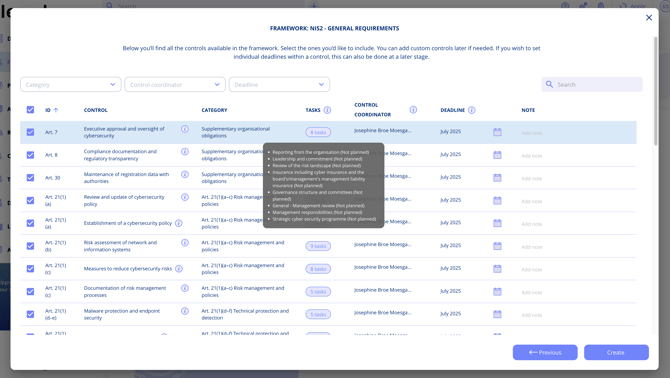This screenshot has width=670, height=378.
Task: Add note for the Art. 30 row
Action: click(x=532, y=179)
